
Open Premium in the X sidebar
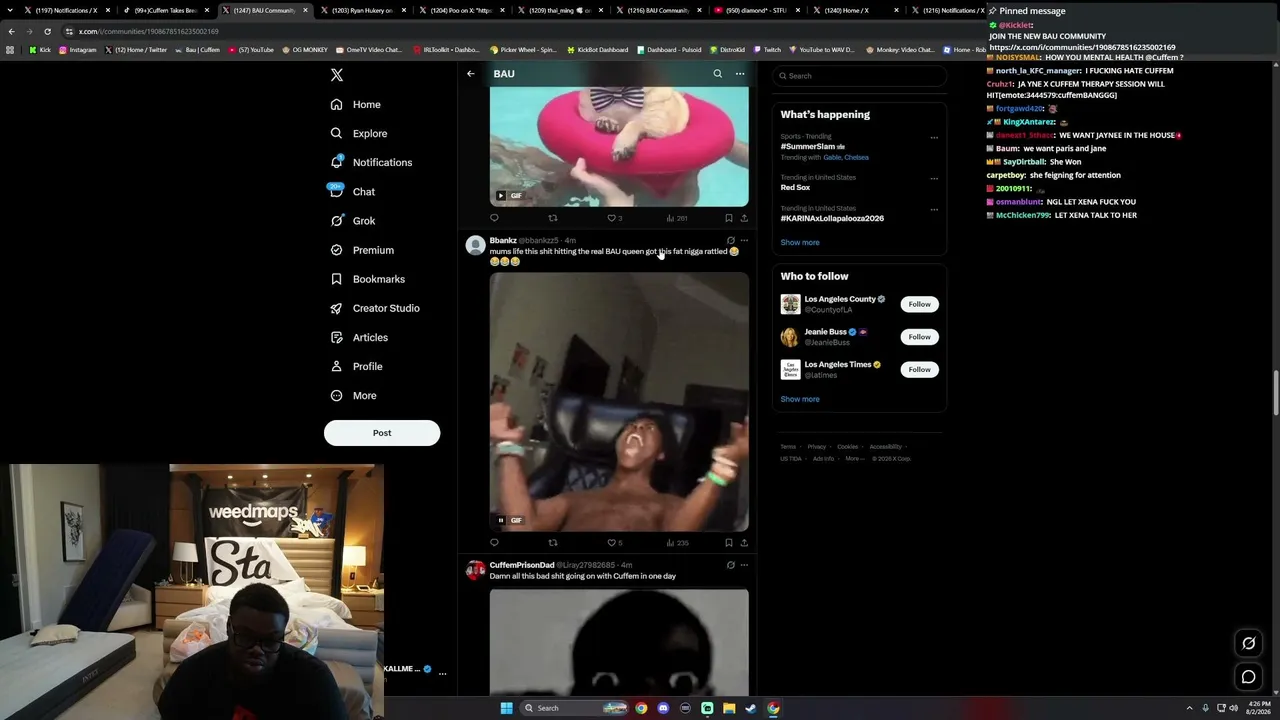coord(361,250)
